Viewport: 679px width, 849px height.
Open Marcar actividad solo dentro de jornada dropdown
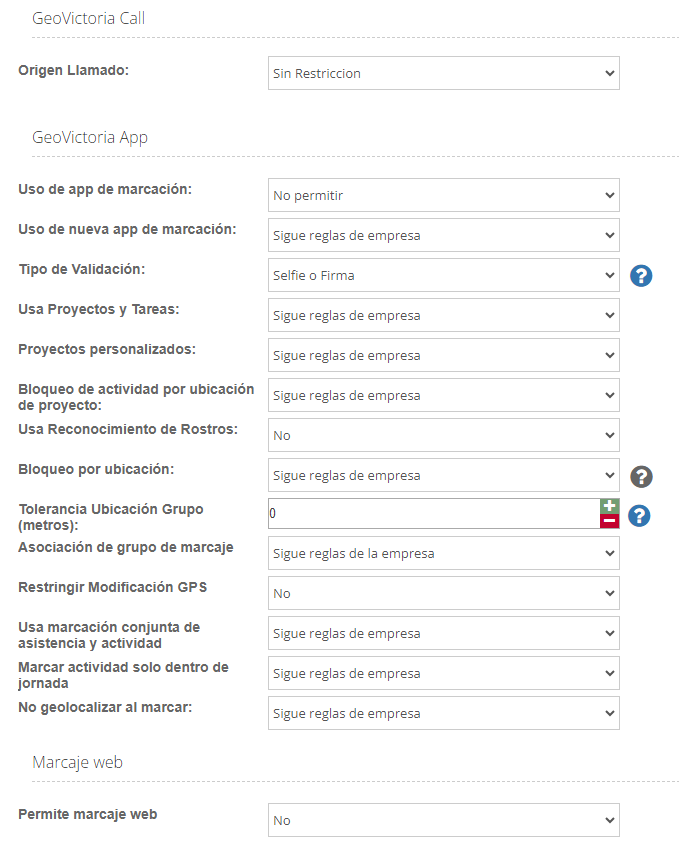(x=443, y=674)
